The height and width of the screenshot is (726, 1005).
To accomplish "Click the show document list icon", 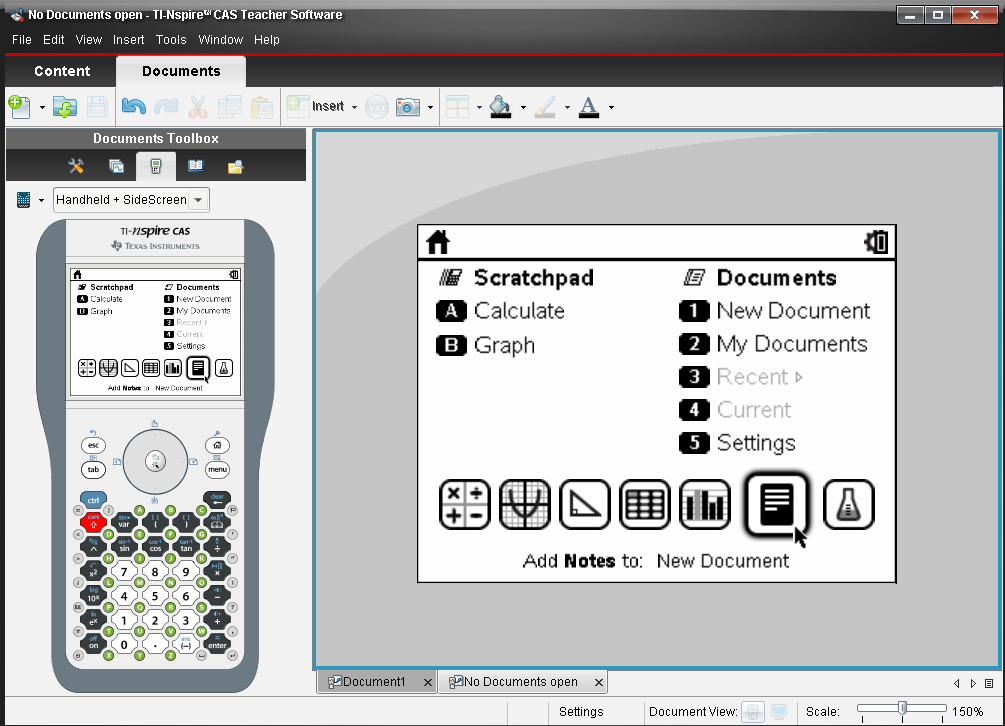I will [989, 684].
